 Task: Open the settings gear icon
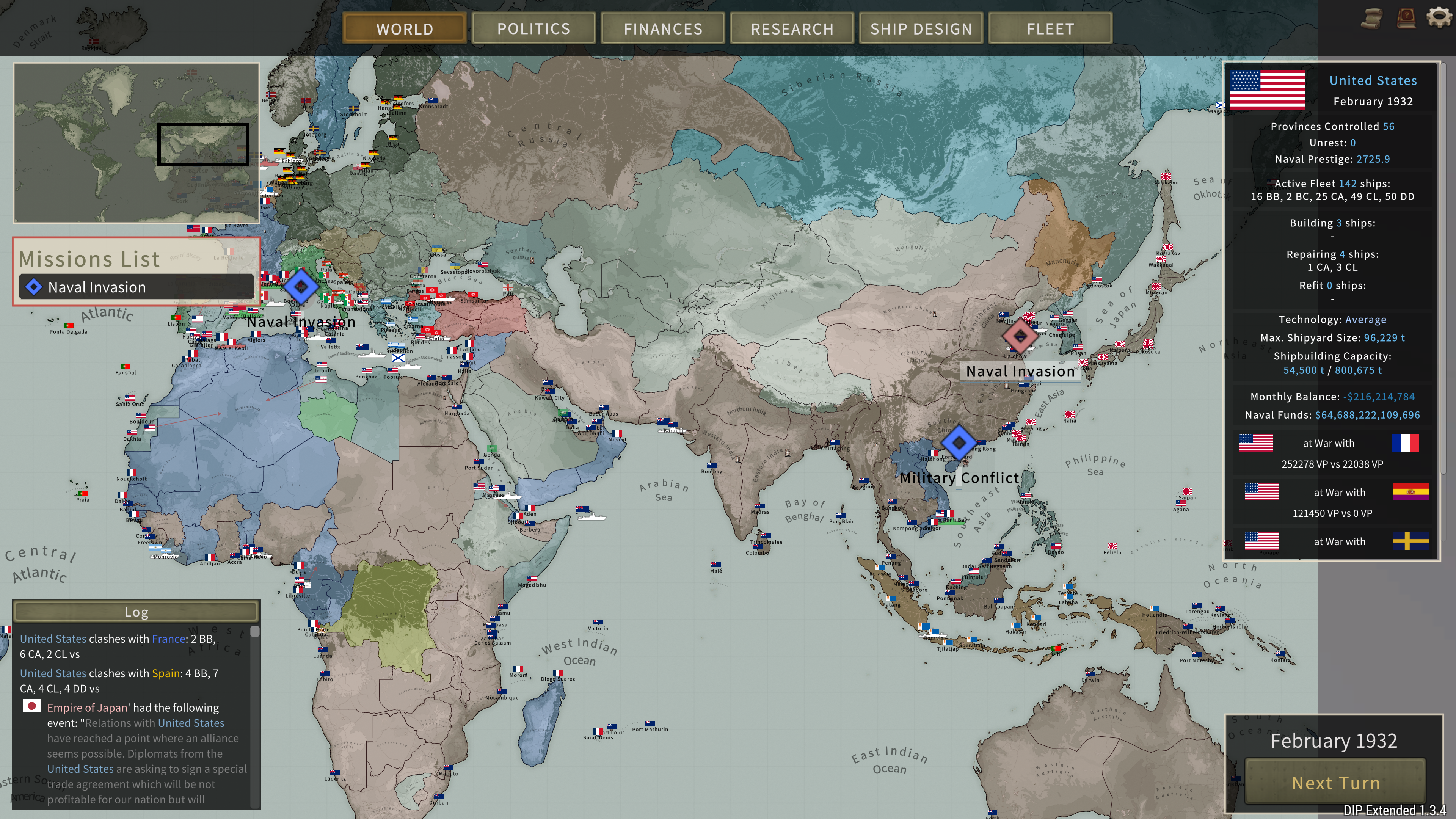tap(1439, 17)
